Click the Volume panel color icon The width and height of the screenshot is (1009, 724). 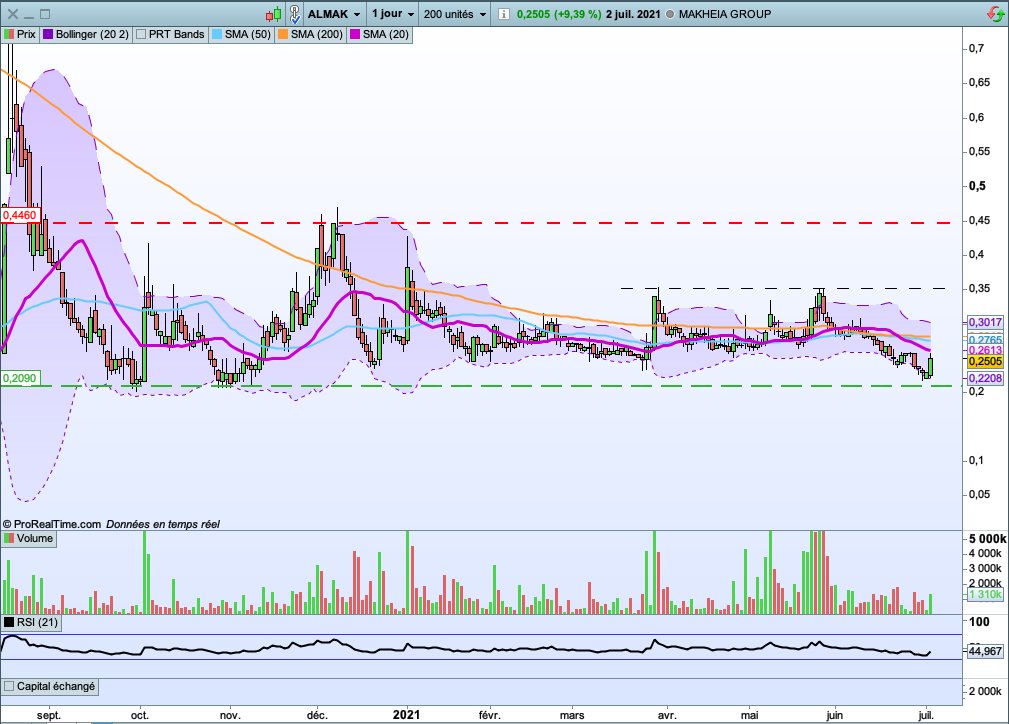pos(9,539)
